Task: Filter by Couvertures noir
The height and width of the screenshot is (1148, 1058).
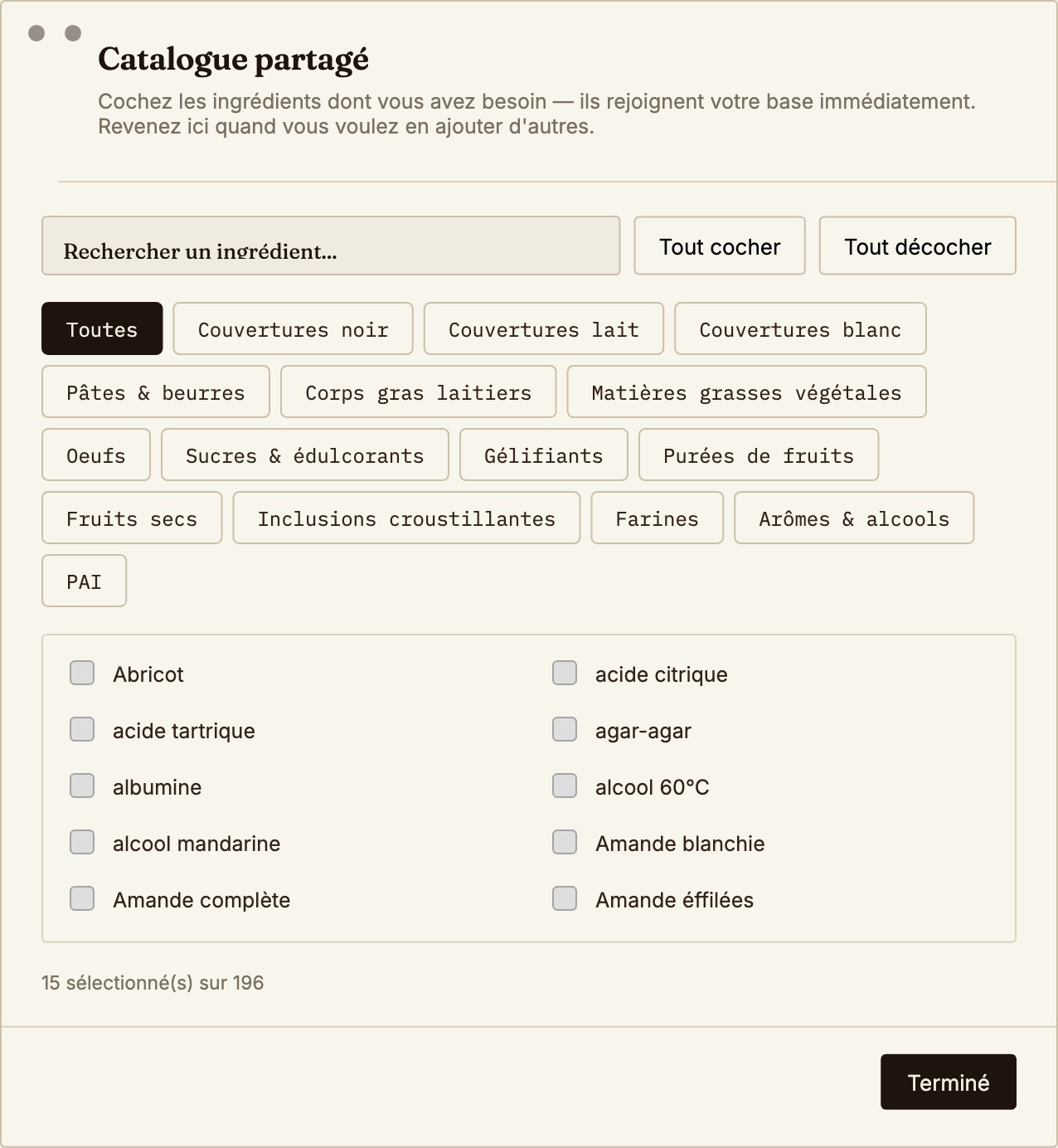Action: pos(294,328)
